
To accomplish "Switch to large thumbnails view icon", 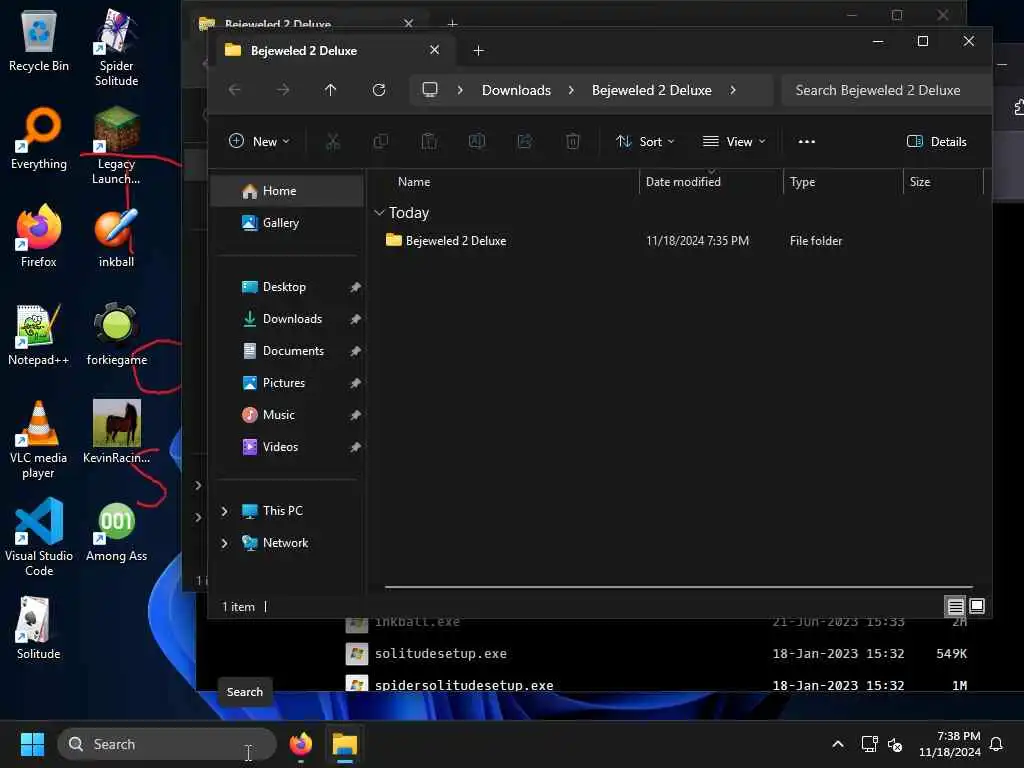I will 977,606.
